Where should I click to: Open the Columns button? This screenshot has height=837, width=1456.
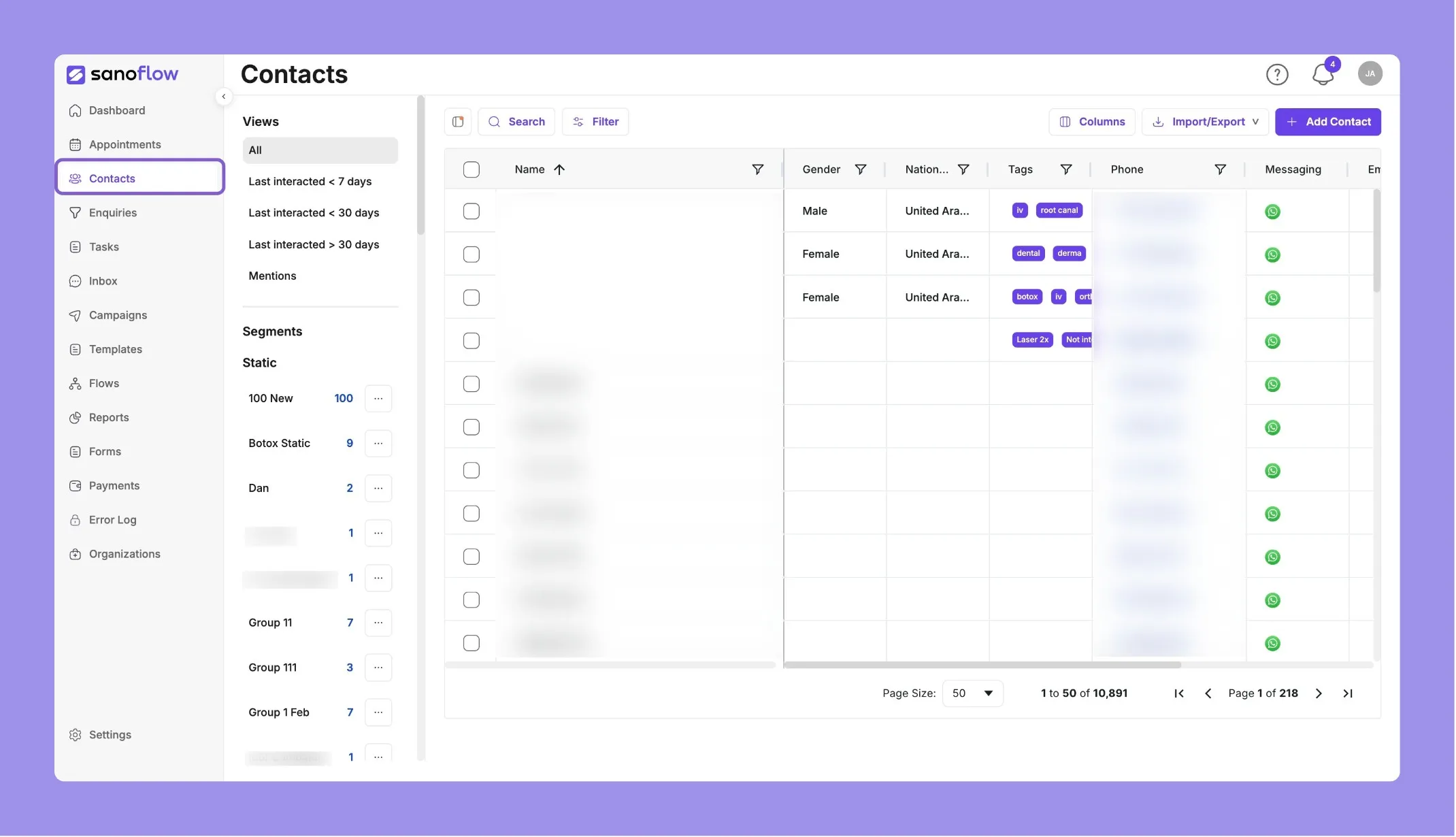[x=1092, y=122]
